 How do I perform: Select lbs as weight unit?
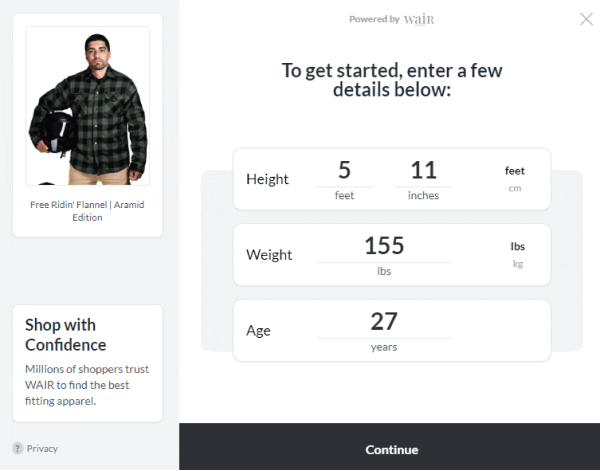coord(517,246)
